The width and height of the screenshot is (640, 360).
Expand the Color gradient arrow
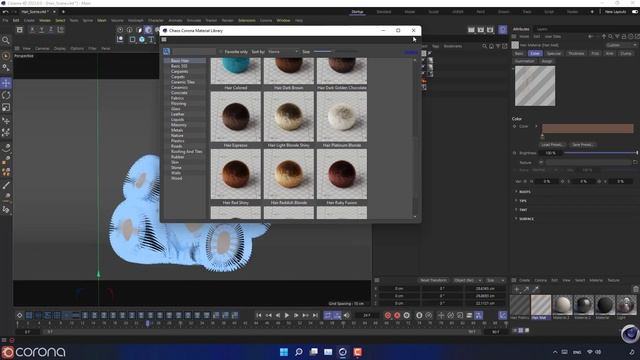coord(536,127)
